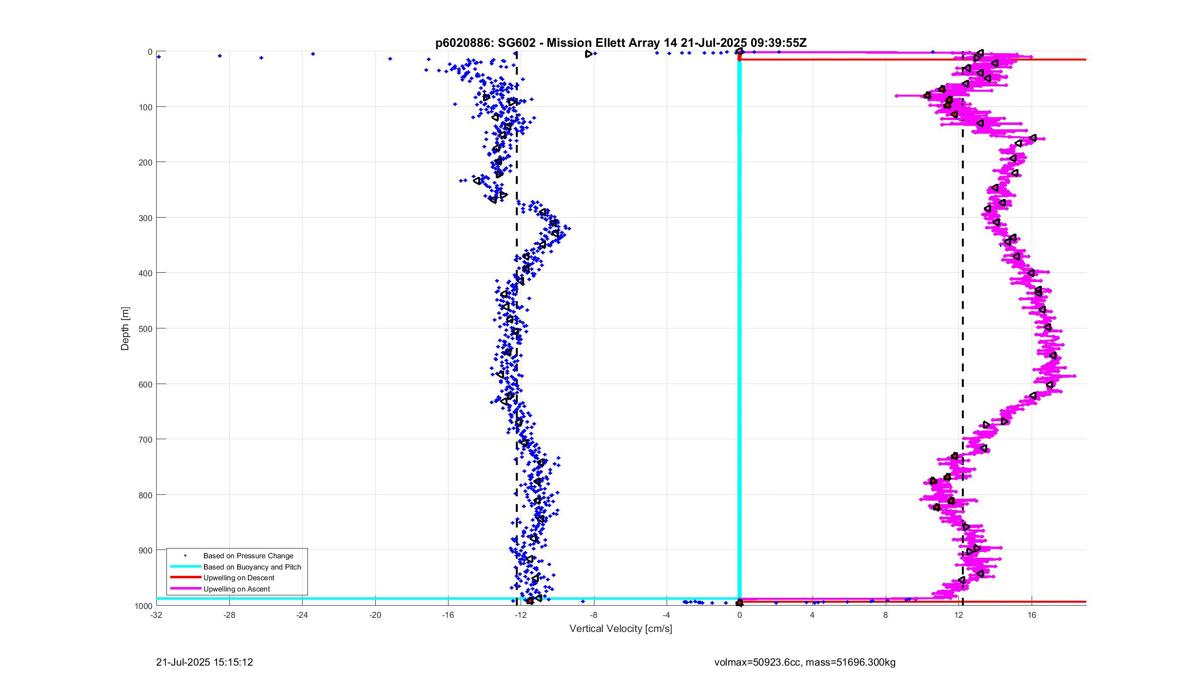Click the Depth [m] axis label
The width and height of the screenshot is (1200, 681).
tap(125, 328)
